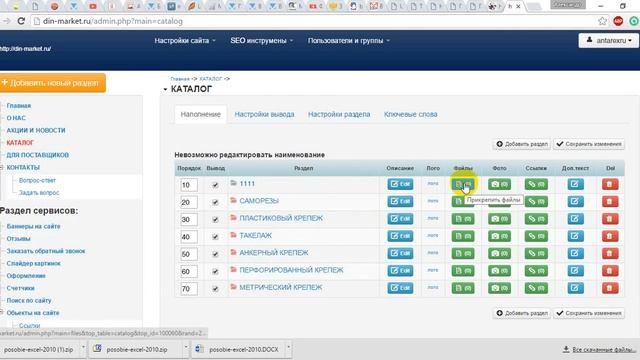This screenshot has width=640, height=360.
Task: Open links for САМОРЕЗЫ row
Action: (536, 201)
